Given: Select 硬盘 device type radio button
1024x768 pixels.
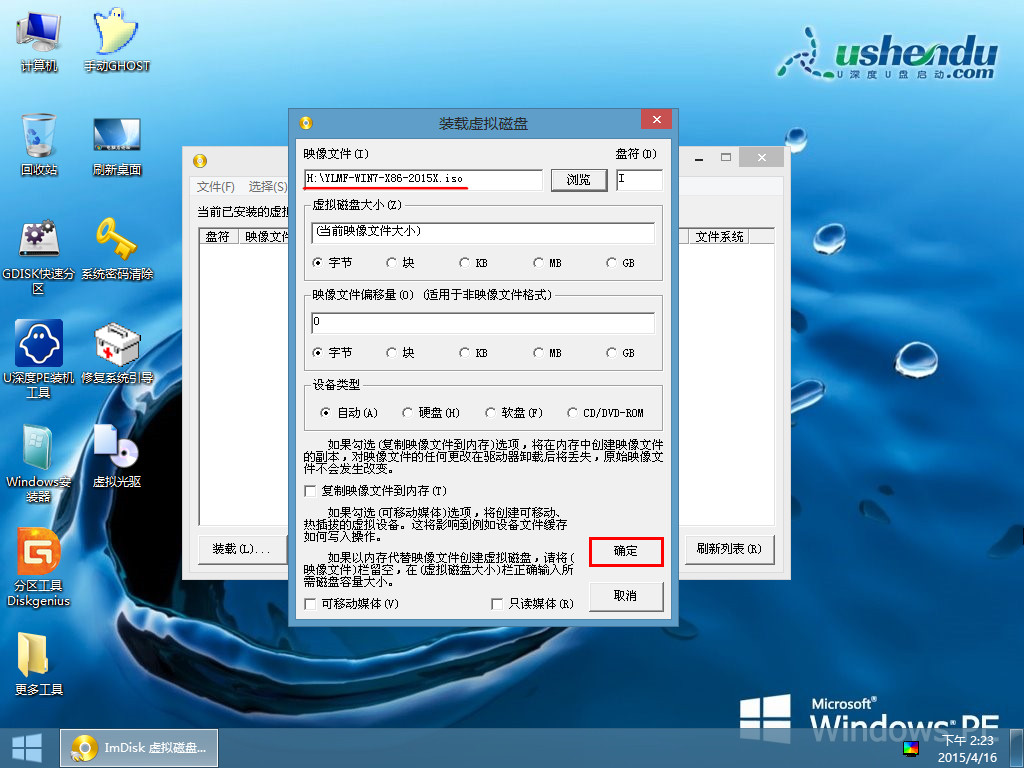Looking at the screenshot, I should coord(407,412).
